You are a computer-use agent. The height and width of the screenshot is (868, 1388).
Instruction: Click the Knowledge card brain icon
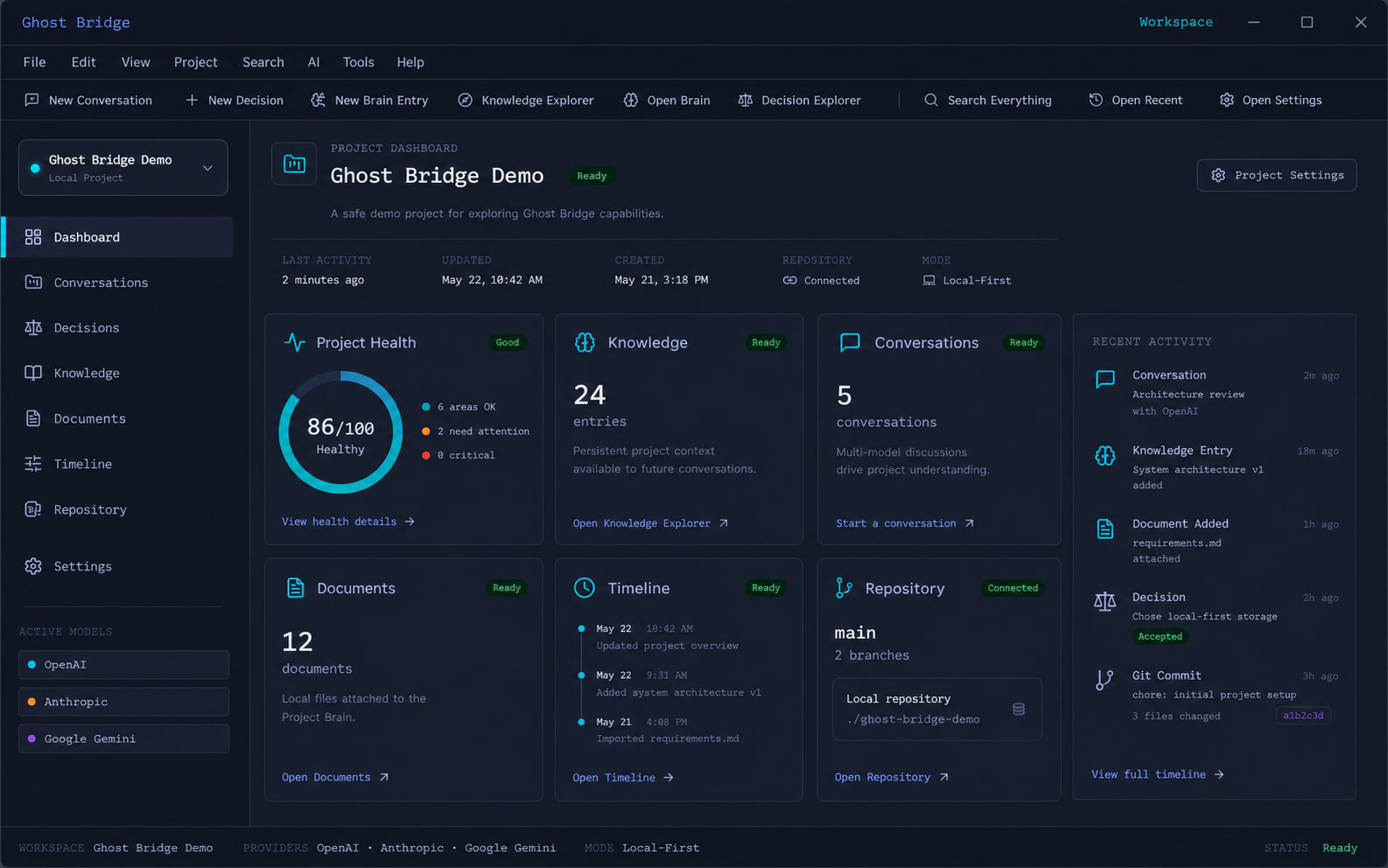(585, 342)
